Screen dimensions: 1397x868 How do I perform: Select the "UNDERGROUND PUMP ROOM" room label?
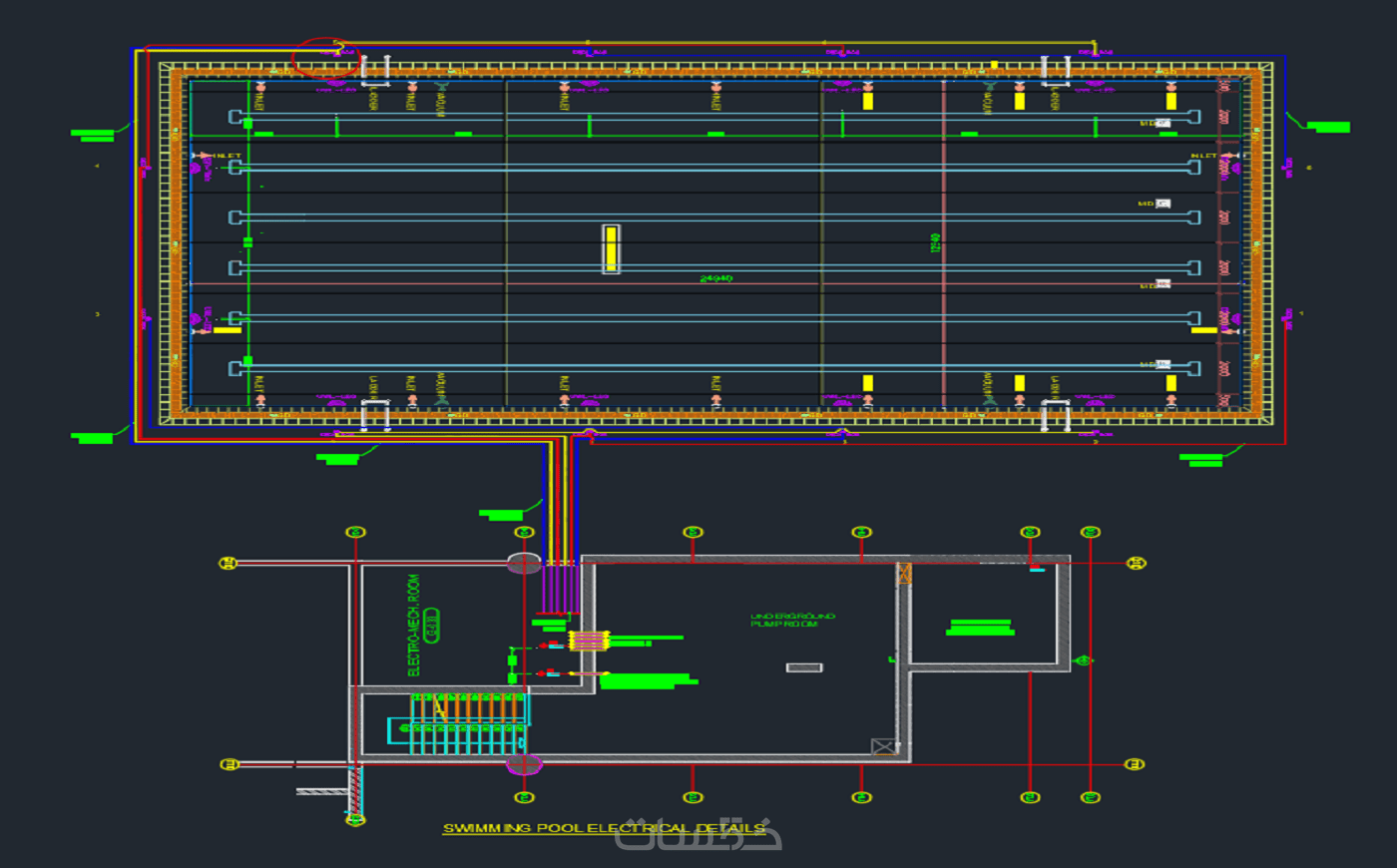[x=792, y=620]
